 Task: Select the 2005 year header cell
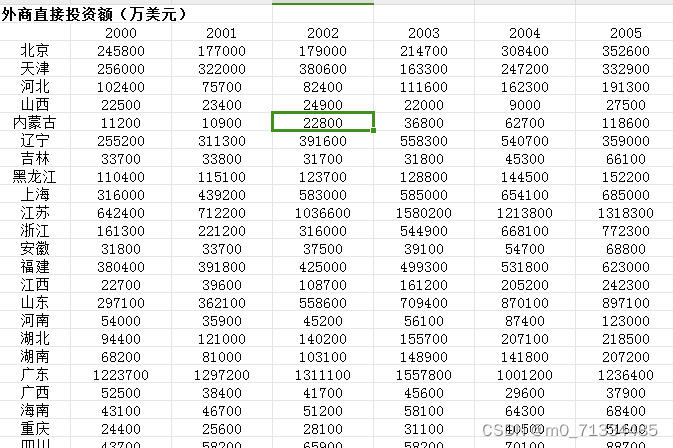[x=626, y=33]
